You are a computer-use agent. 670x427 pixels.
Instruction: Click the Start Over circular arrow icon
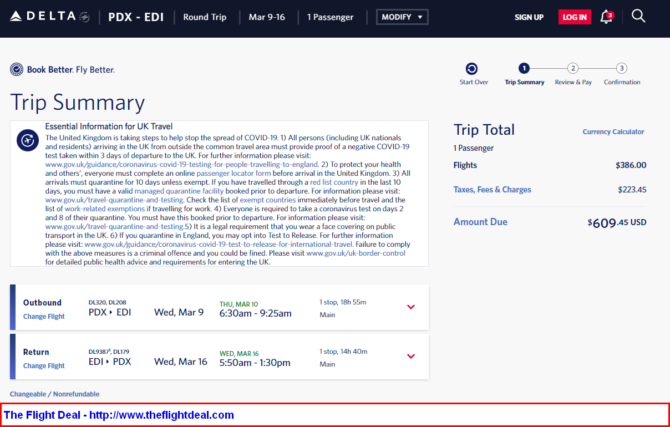472,68
